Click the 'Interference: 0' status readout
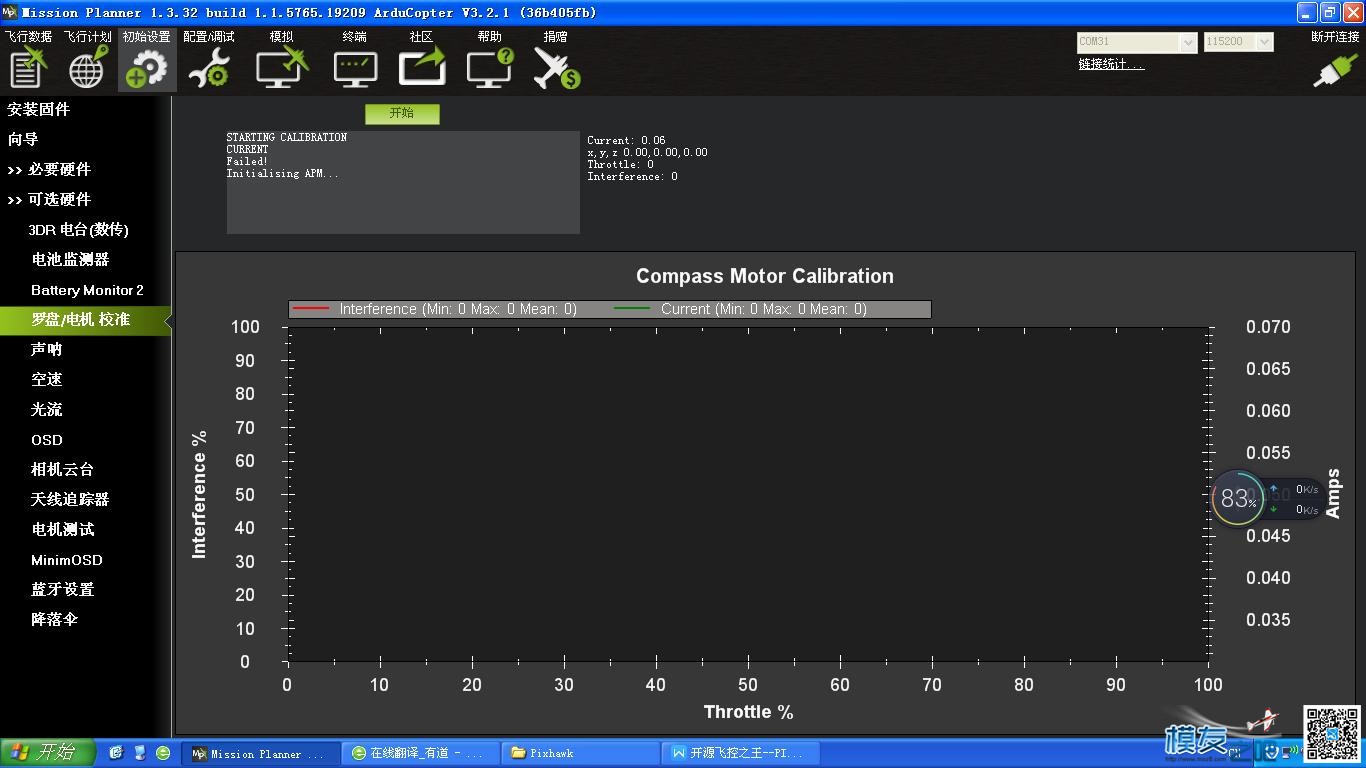This screenshot has width=1366, height=768. 632,177
